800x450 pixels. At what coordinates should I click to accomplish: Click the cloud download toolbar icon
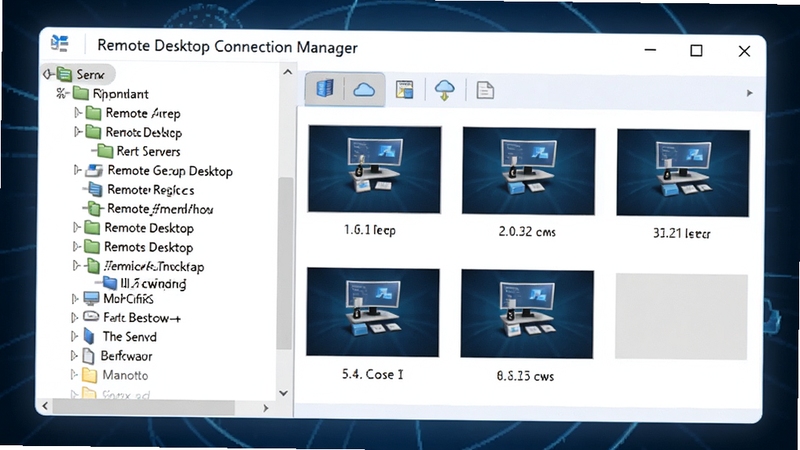coord(444,90)
